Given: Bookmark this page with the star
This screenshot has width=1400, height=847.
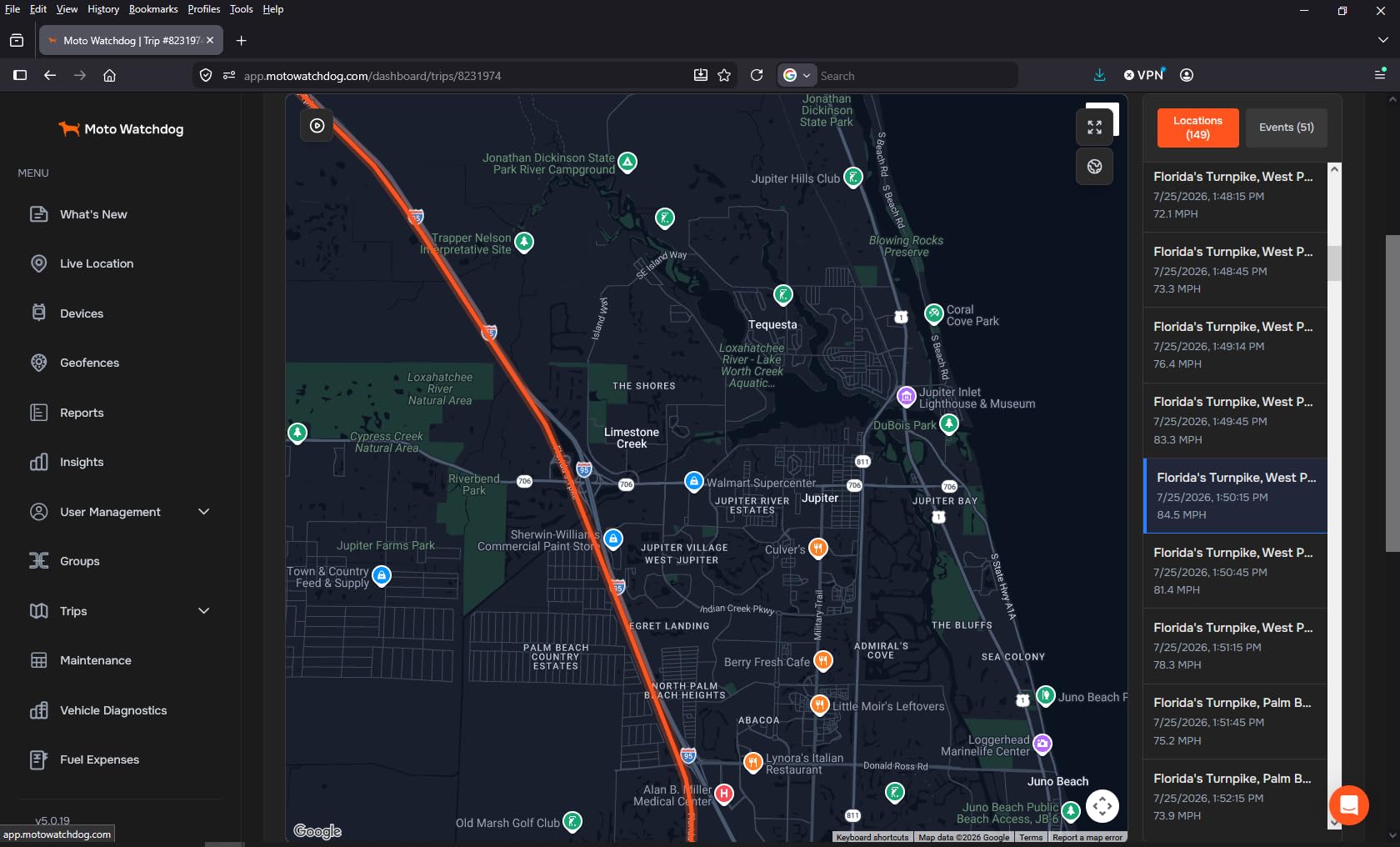Looking at the screenshot, I should point(724,75).
